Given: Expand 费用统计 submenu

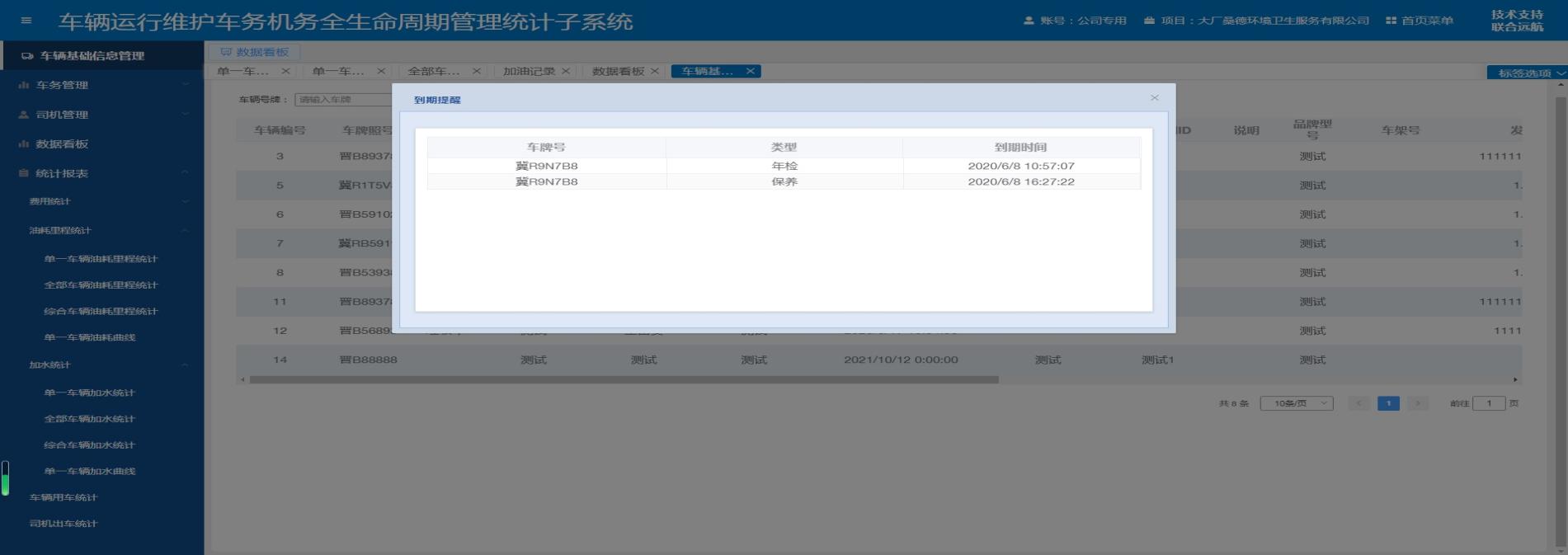Looking at the screenshot, I should (x=102, y=201).
